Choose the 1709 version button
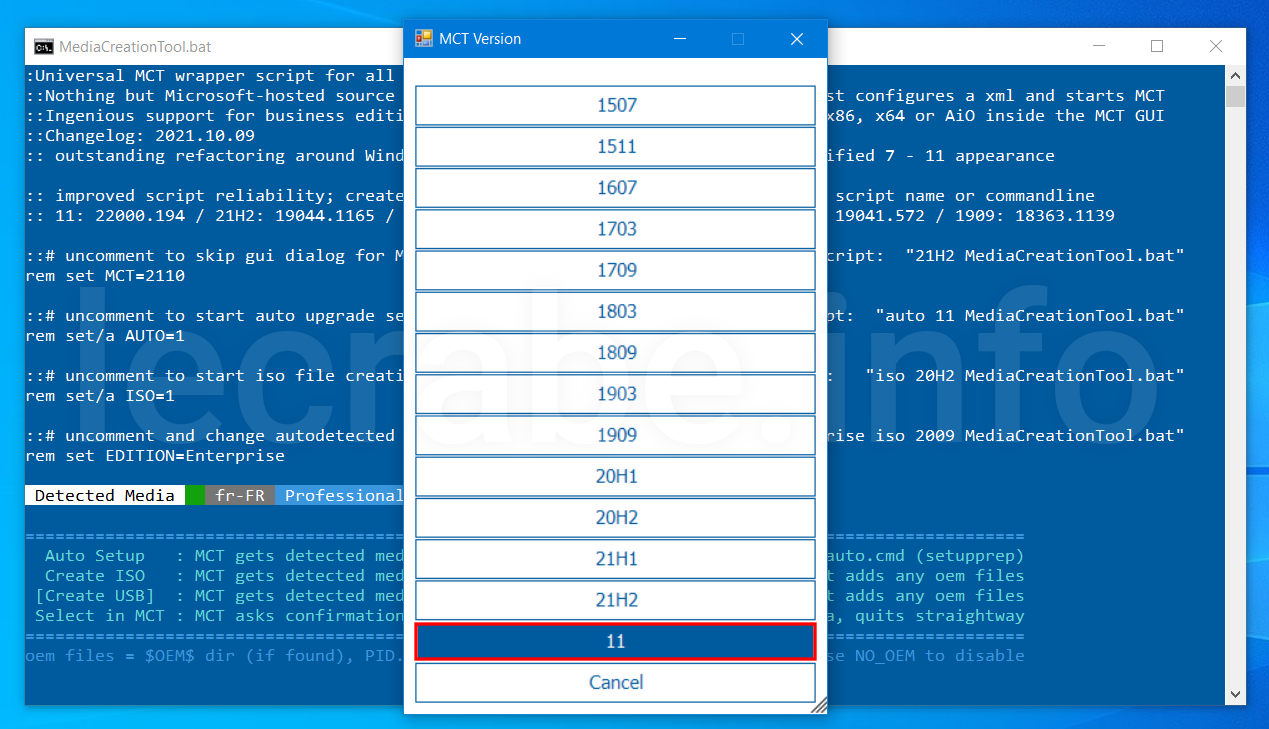The image size is (1269, 729). click(616, 270)
